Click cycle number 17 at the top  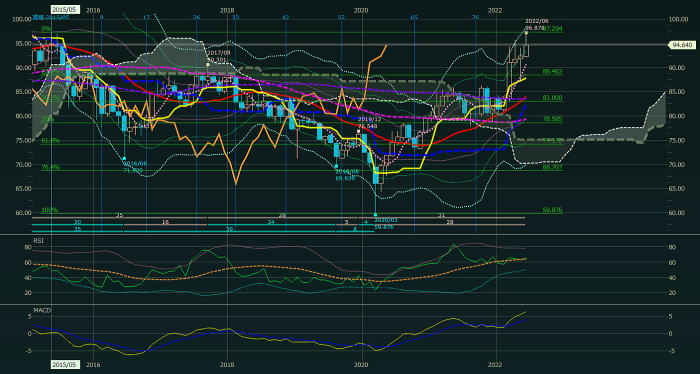[146, 17]
